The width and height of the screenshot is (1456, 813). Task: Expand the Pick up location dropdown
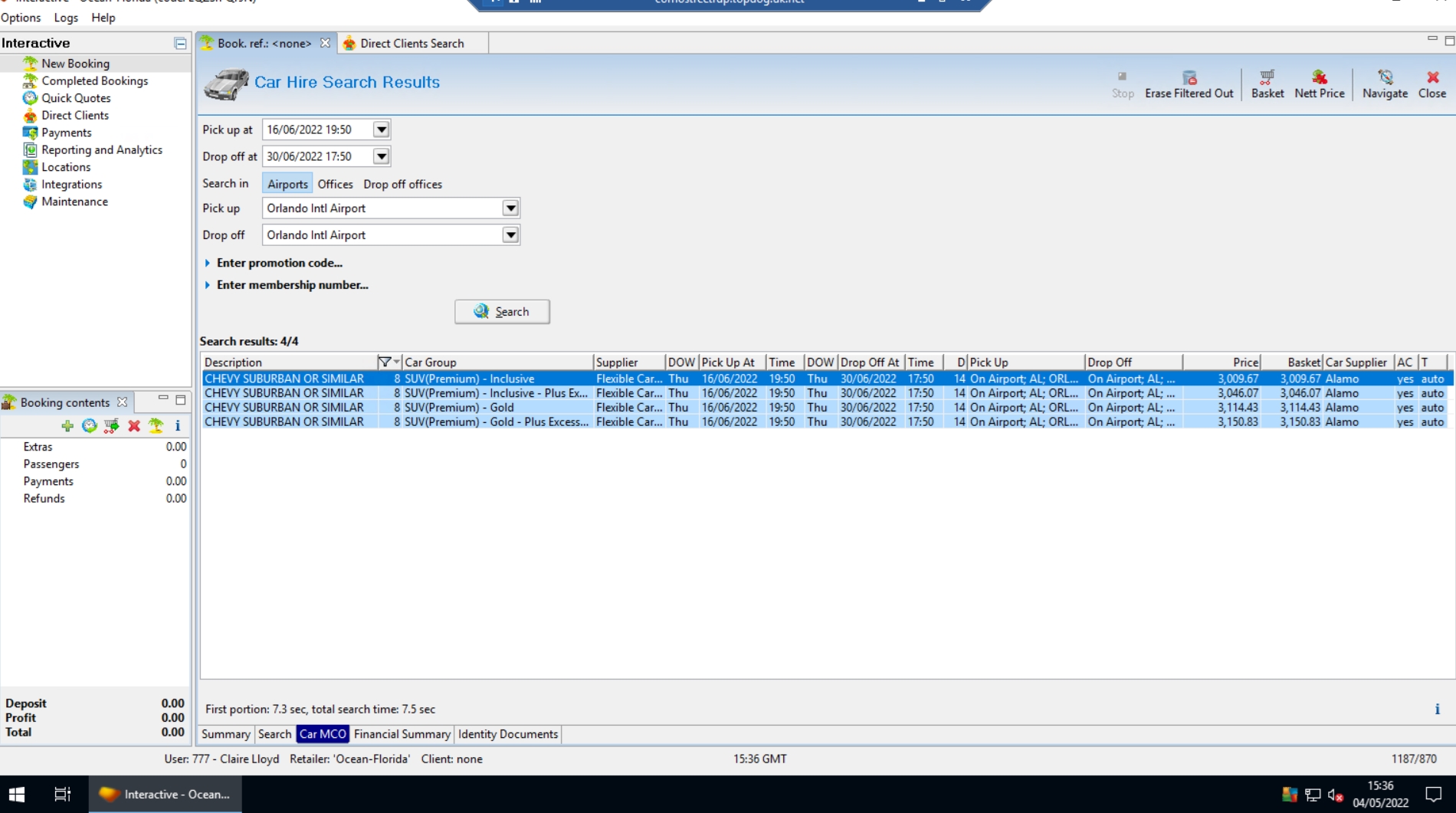[510, 208]
